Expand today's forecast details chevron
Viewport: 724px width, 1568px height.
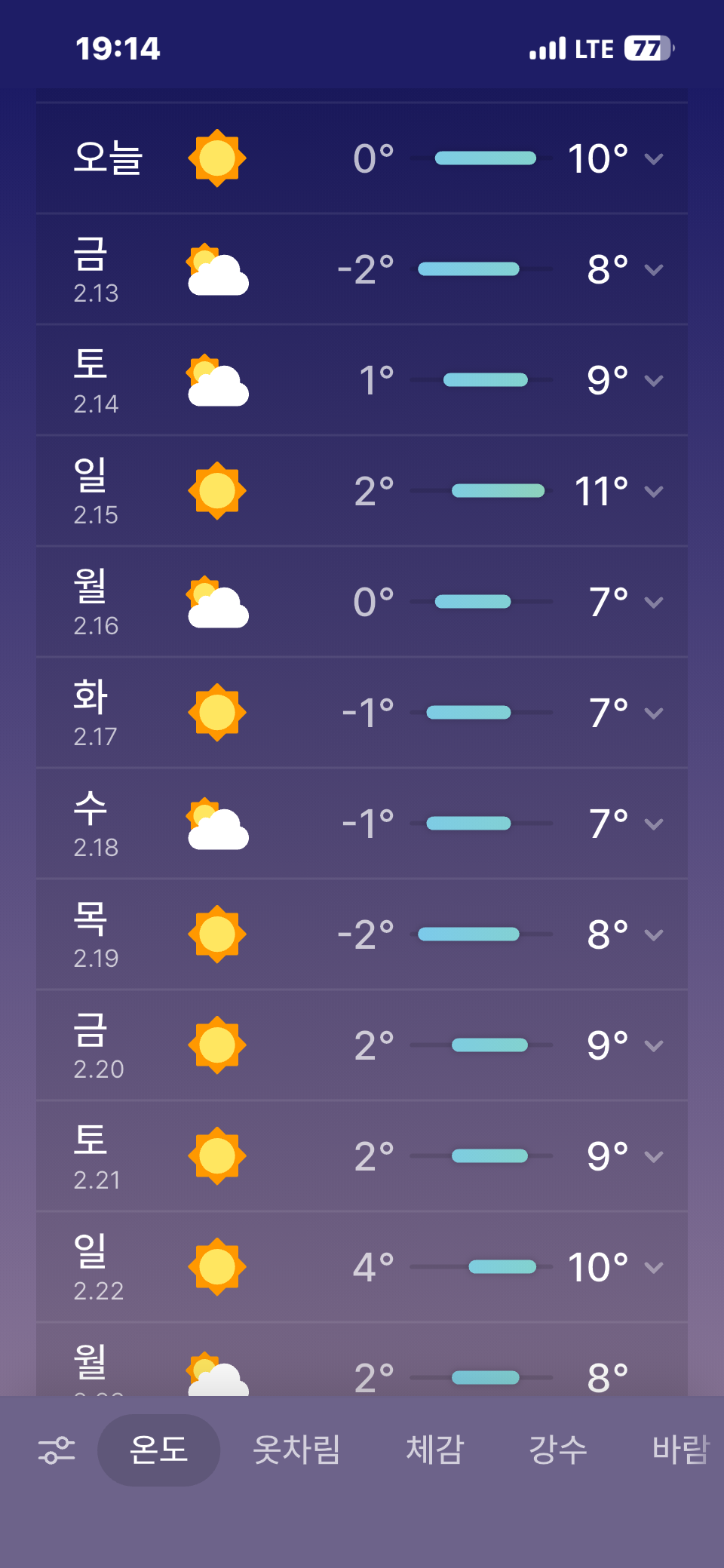654,159
